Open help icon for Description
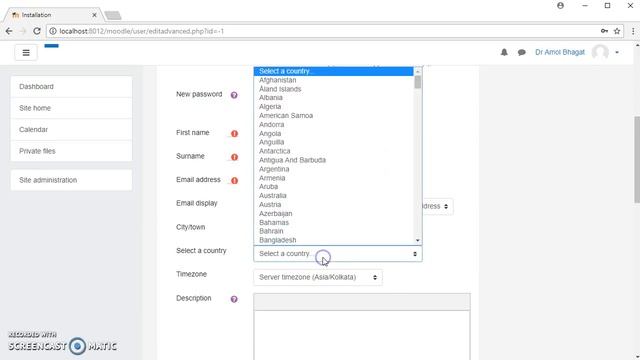 pyautogui.click(x=234, y=299)
